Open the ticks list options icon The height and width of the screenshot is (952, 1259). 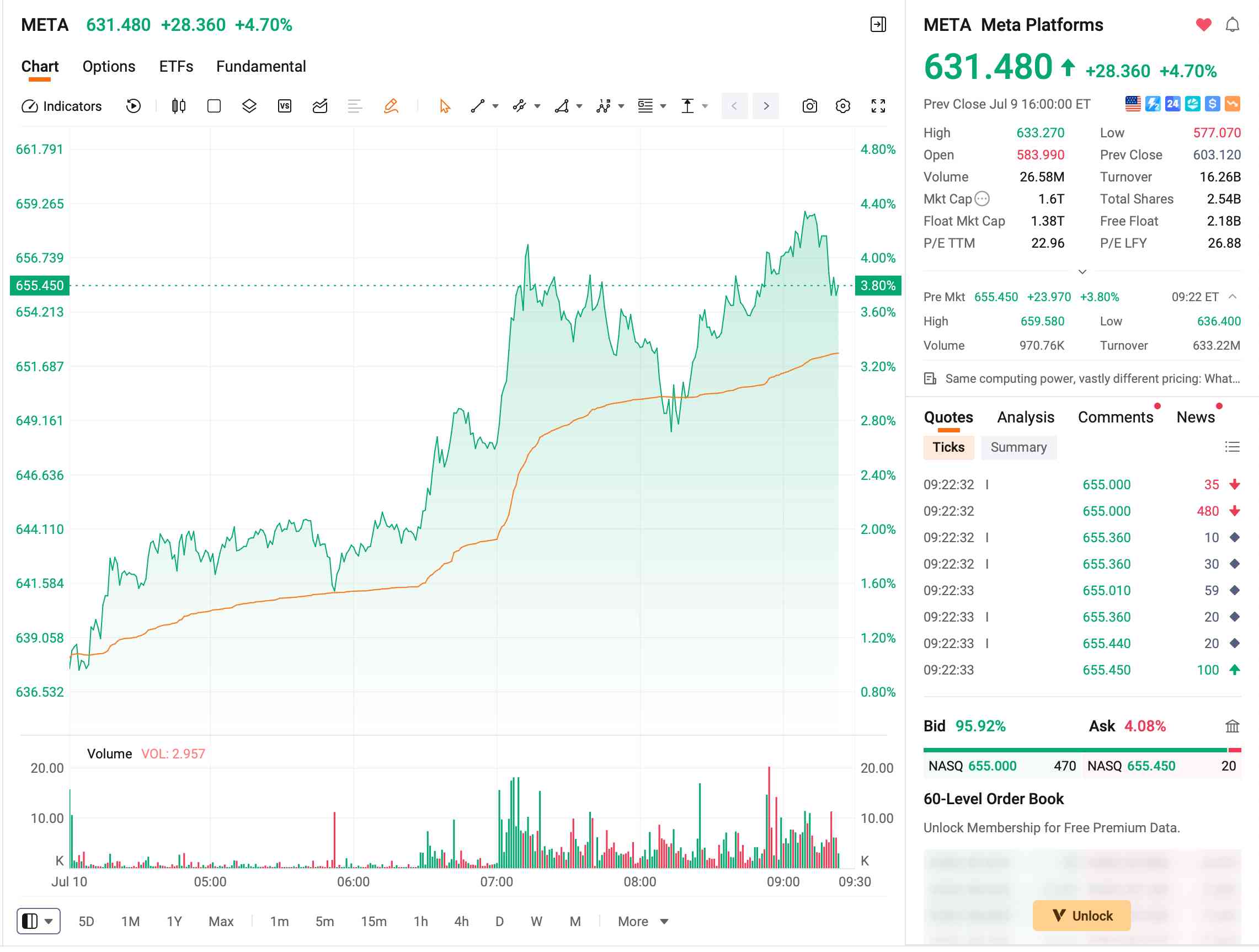(x=1233, y=447)
